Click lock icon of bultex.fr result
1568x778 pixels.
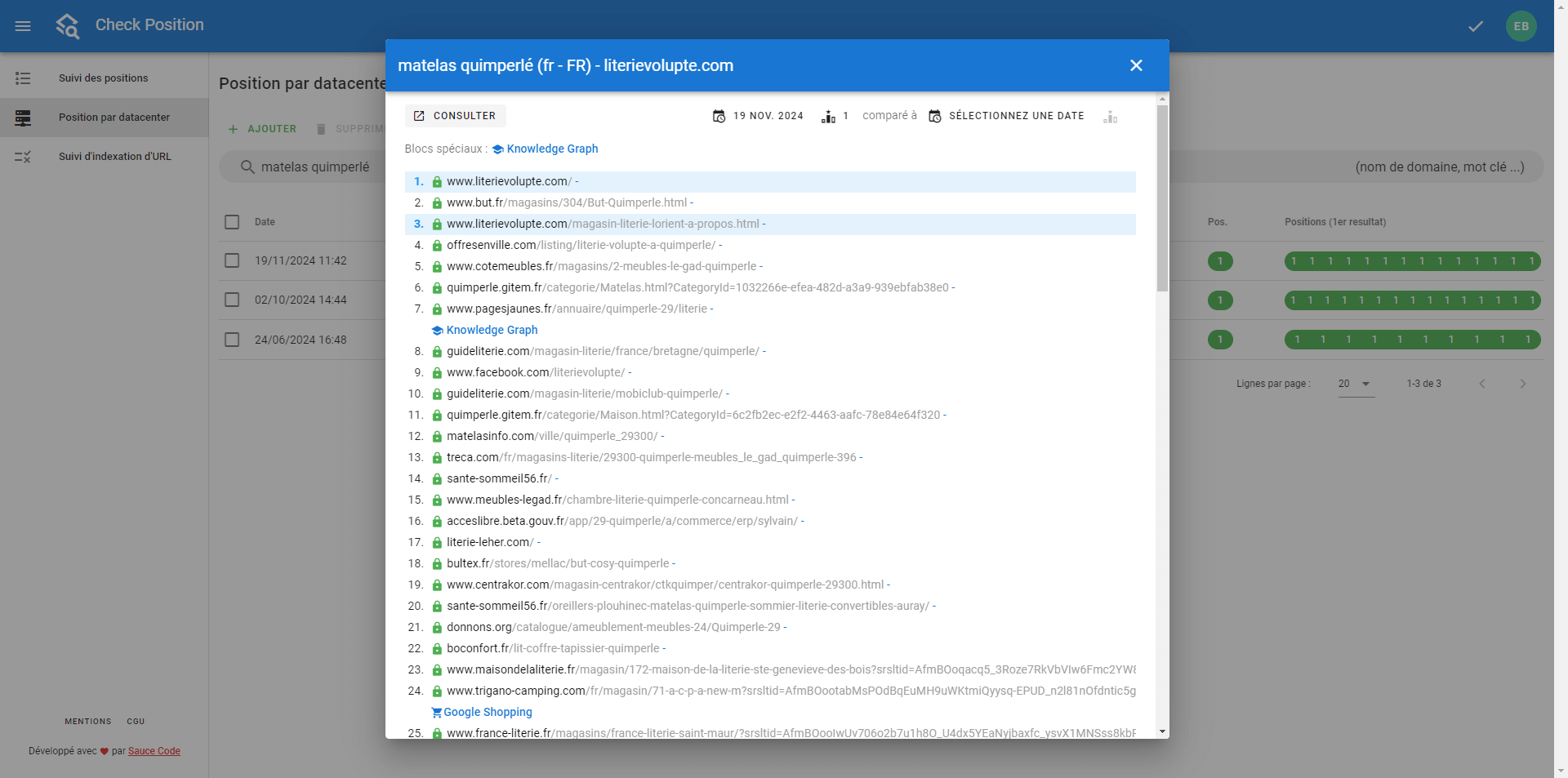(x=437, y=564)
